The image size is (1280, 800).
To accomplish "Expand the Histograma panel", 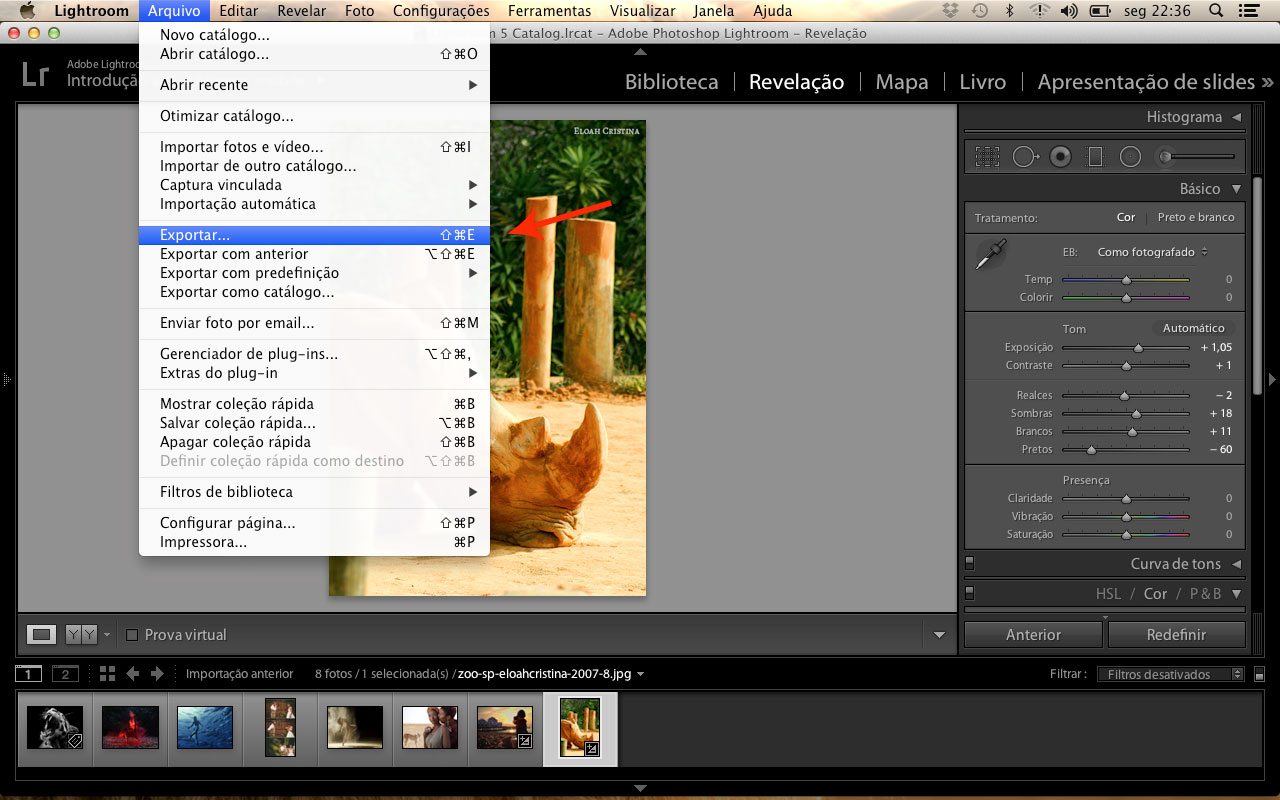I will pyautogui.click(x=1236, y=117).
